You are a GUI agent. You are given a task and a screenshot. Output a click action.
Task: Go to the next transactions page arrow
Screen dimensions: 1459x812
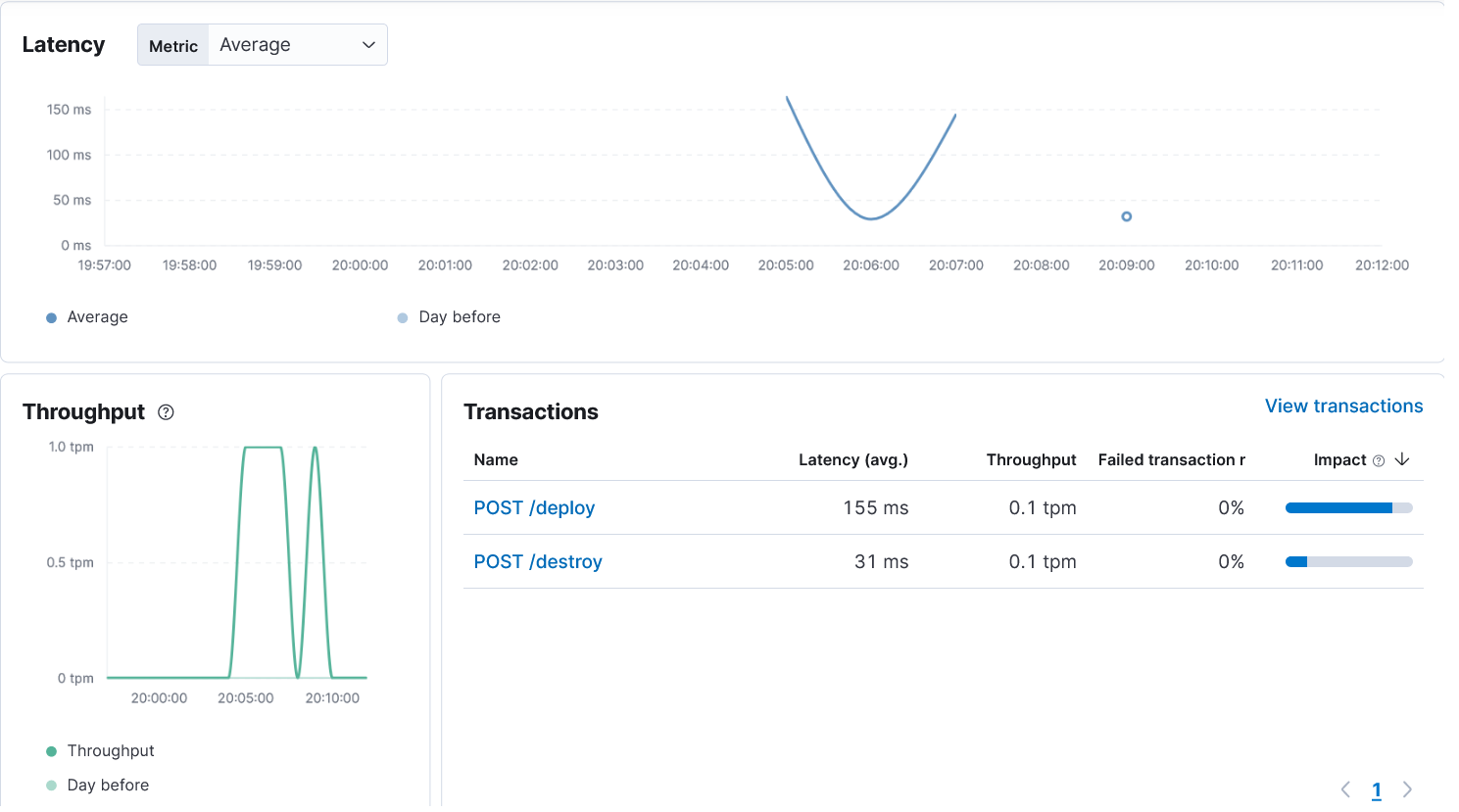pyautogui.click(x=1408, y=789)
